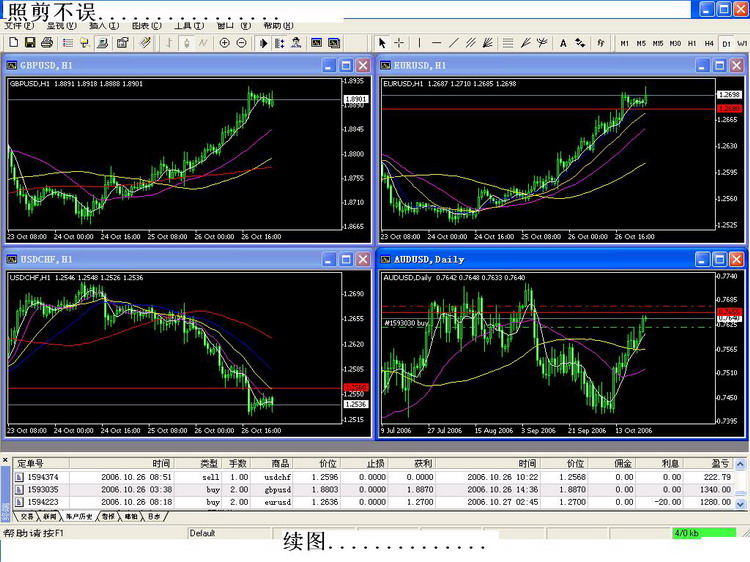Select the Equidistant Channel tool
The image size is (750, 562).
(x=471, y=43)
